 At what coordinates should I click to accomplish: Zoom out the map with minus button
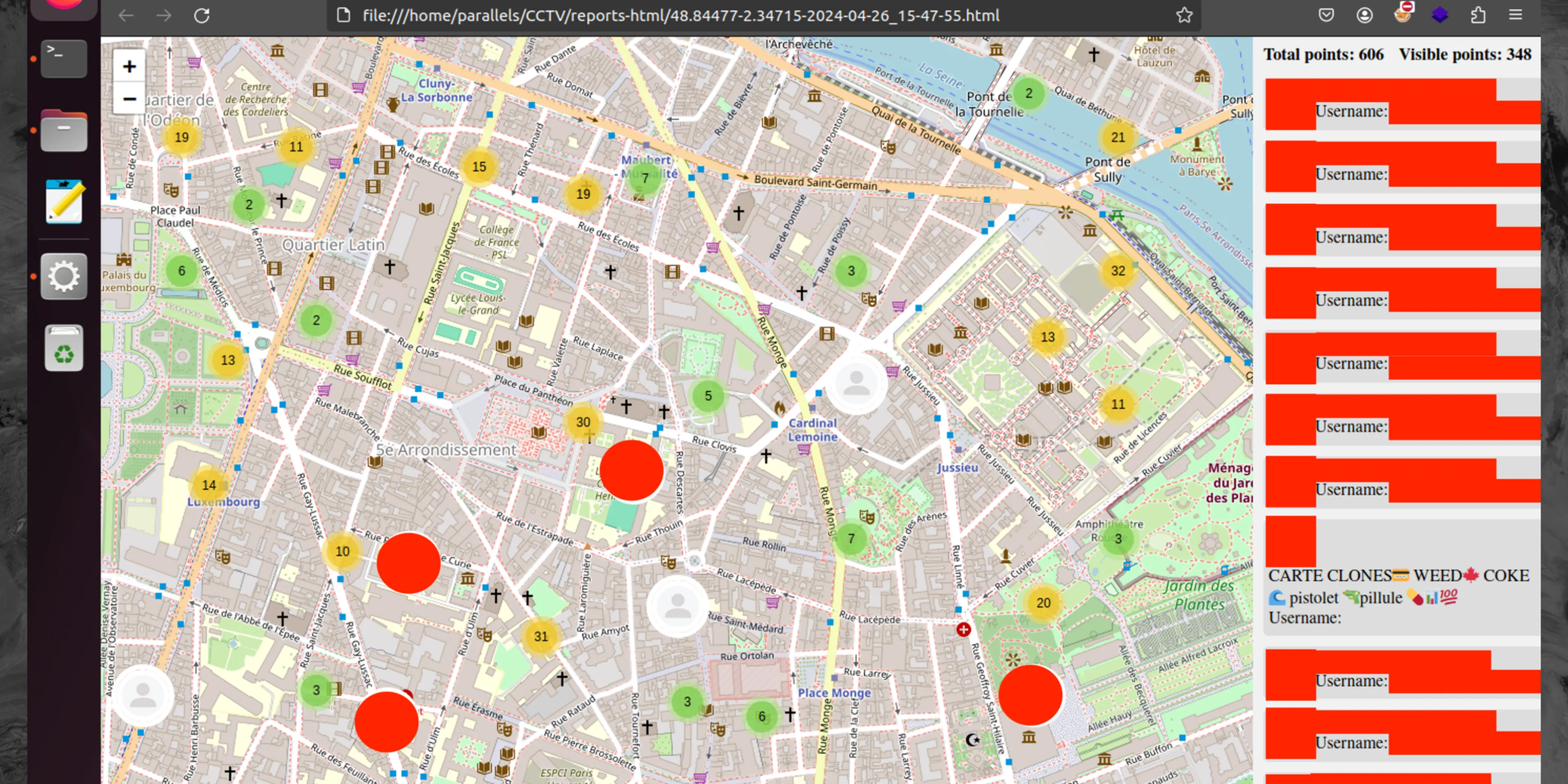coord(129,98)
